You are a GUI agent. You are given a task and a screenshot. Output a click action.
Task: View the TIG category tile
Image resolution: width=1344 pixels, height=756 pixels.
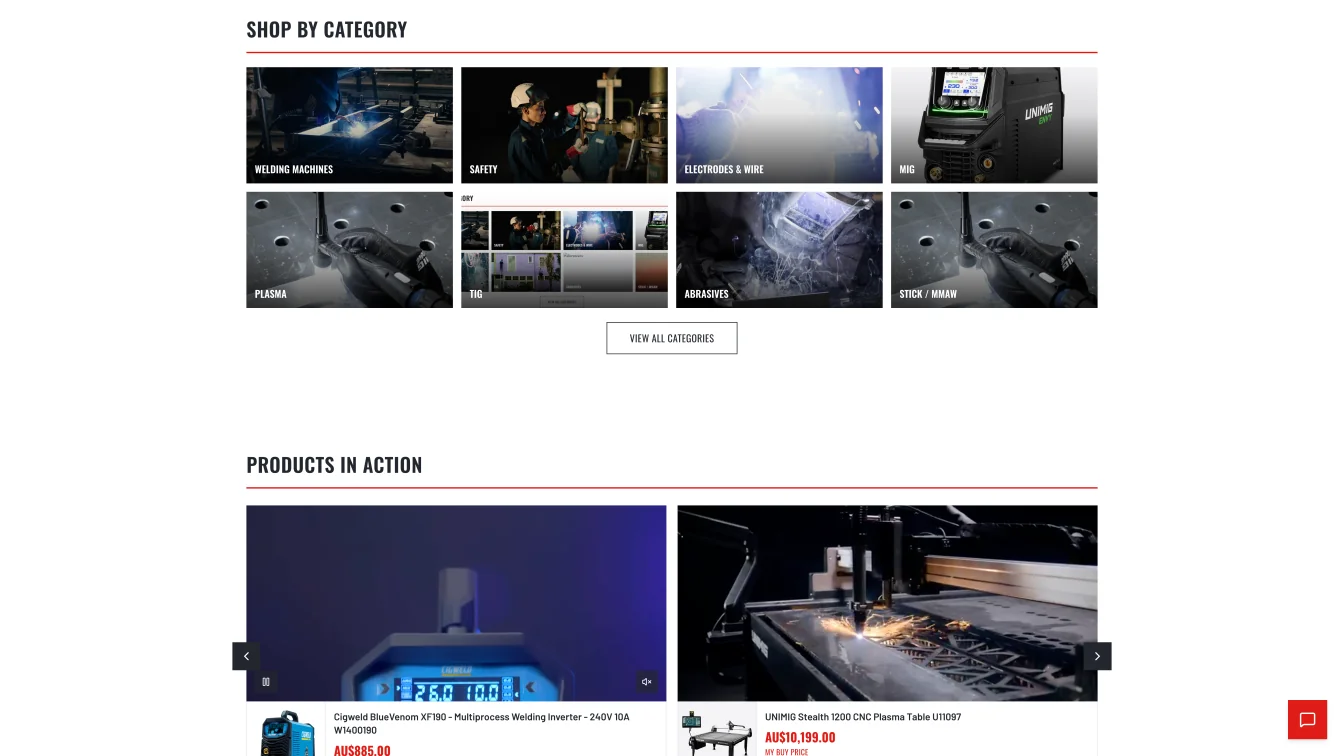tap(564, 249)
